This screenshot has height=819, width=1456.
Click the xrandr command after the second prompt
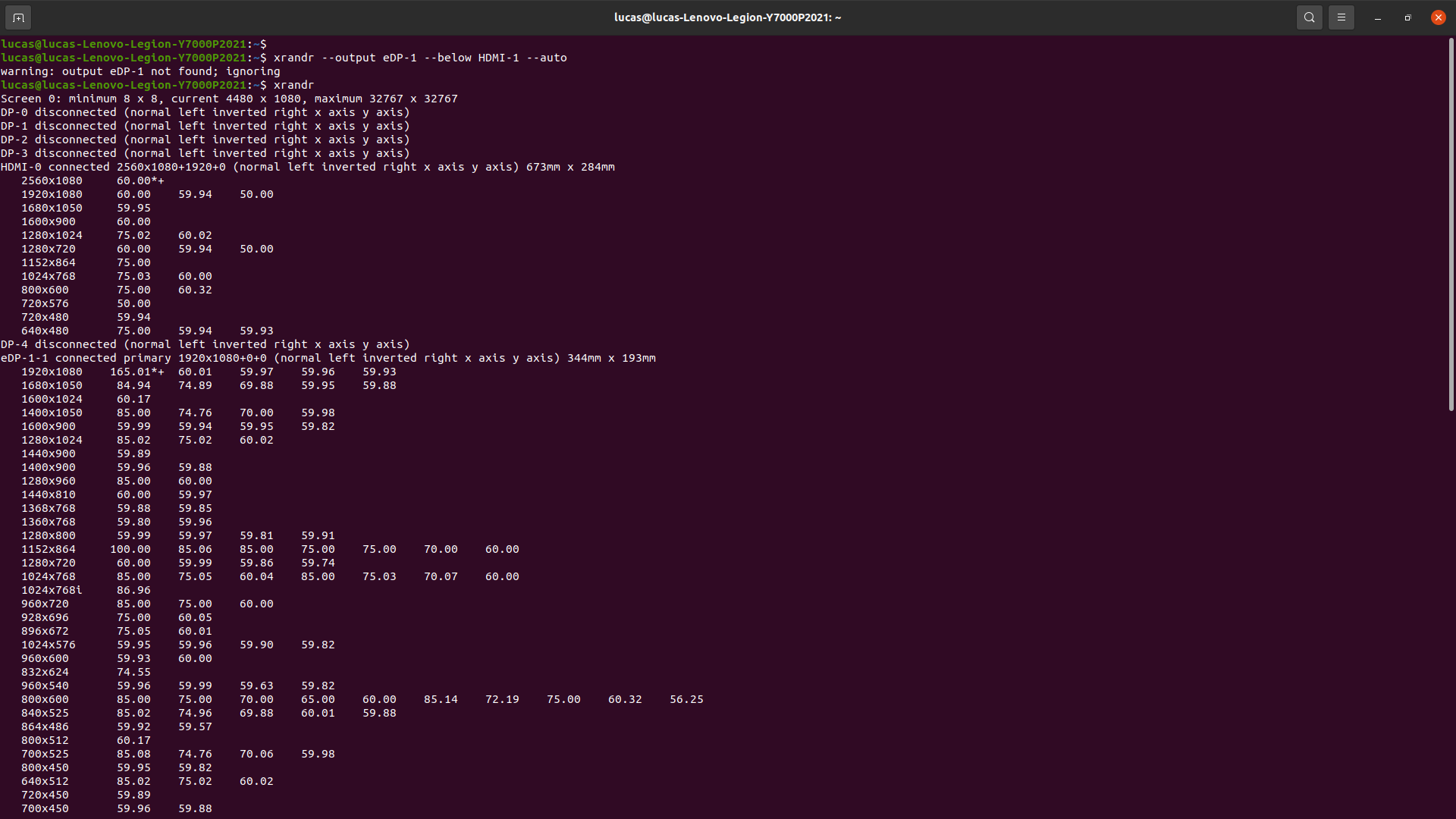(294, 85)
